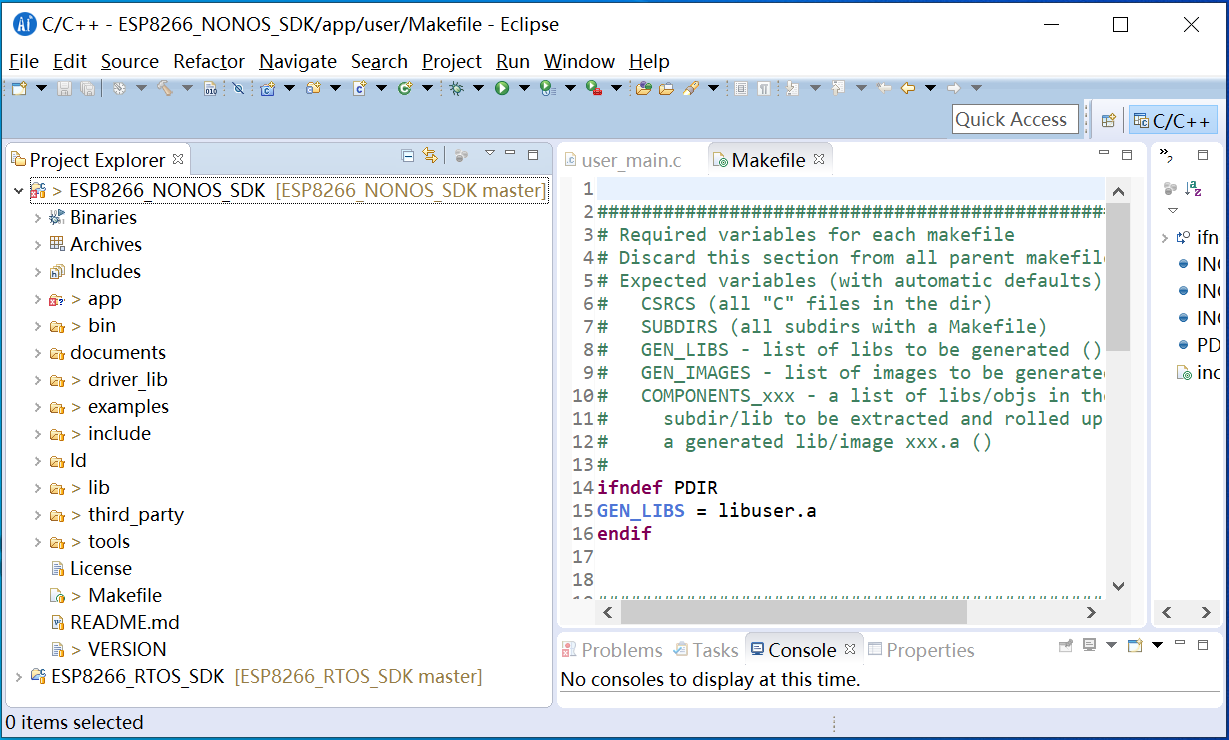Open the Navigate menu
This screenshot has width=1229, height=740.
coord(298,61)
